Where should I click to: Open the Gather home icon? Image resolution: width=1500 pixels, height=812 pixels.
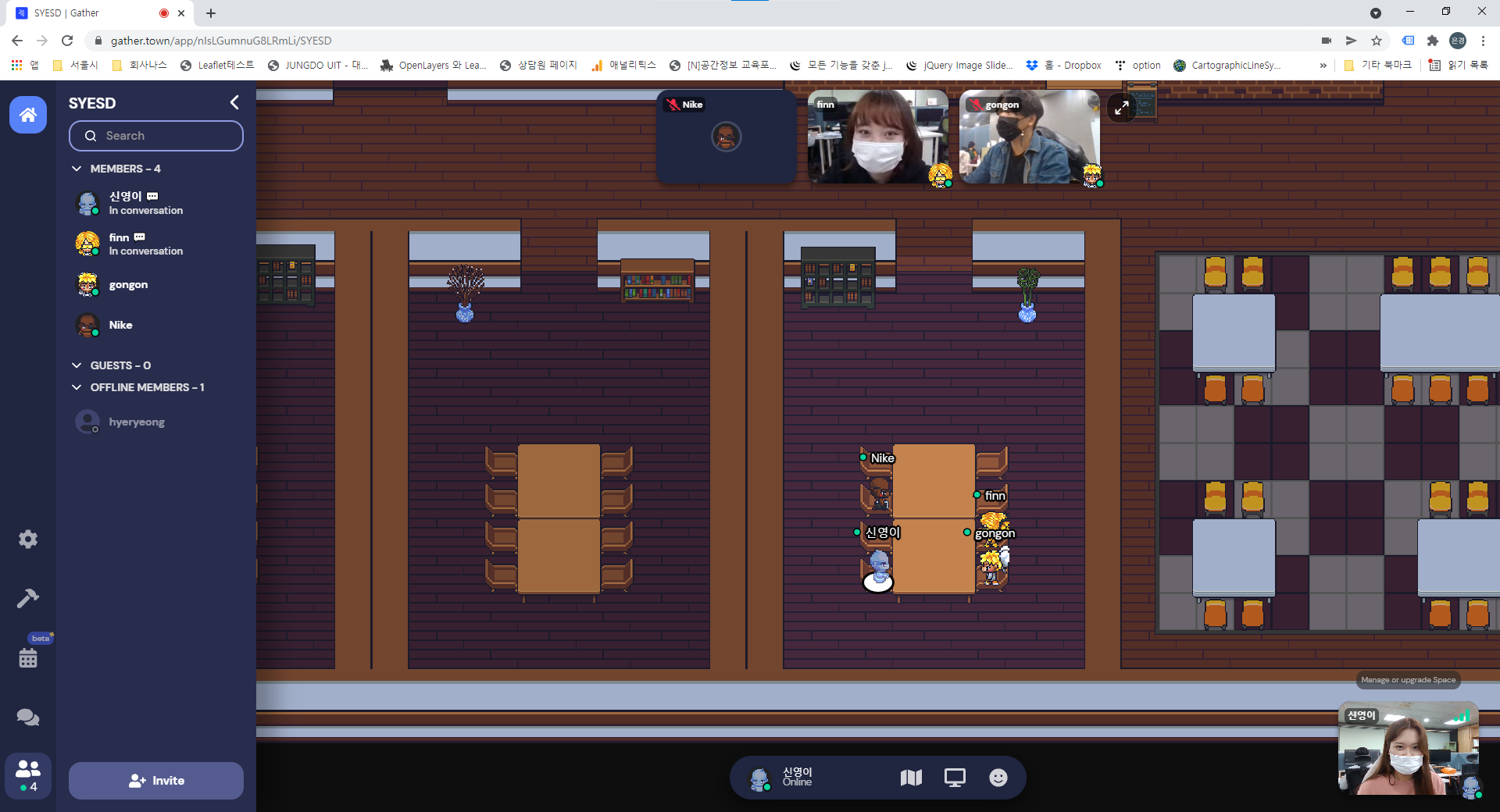[28, 115]
